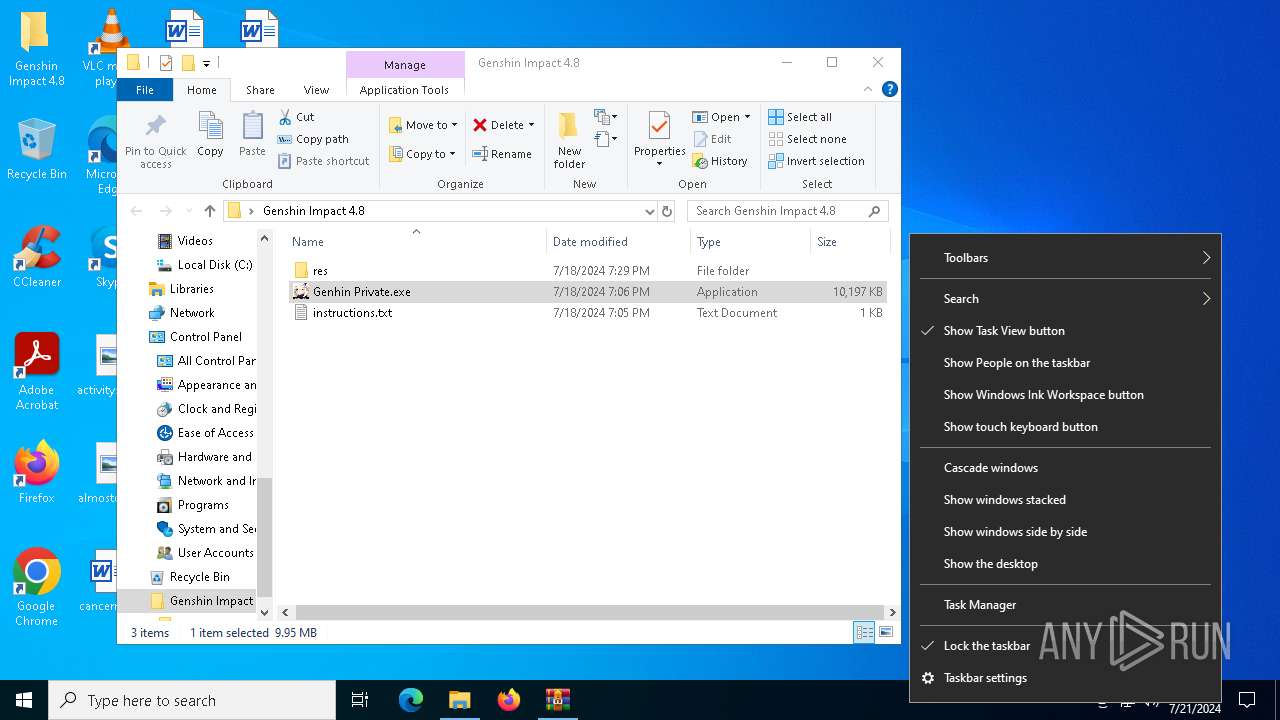Click the horizontal scrollbar of the file list
Screen dimensions: 1280x720
(x=590, y=612)
